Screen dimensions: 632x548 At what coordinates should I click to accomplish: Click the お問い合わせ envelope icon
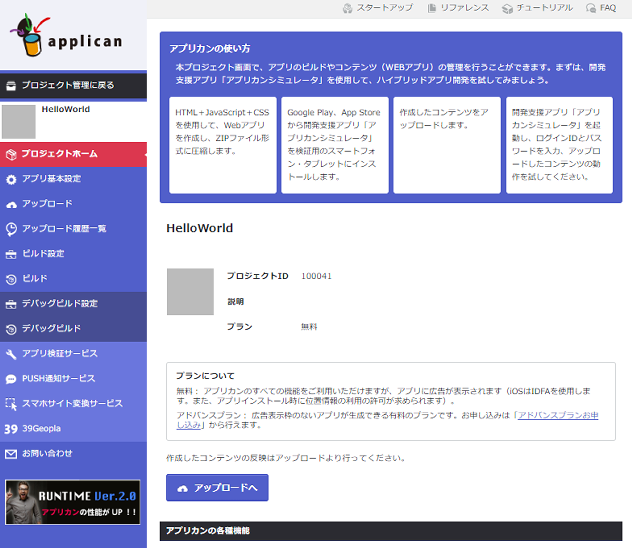pyautogui.click(x=11, y=454)
